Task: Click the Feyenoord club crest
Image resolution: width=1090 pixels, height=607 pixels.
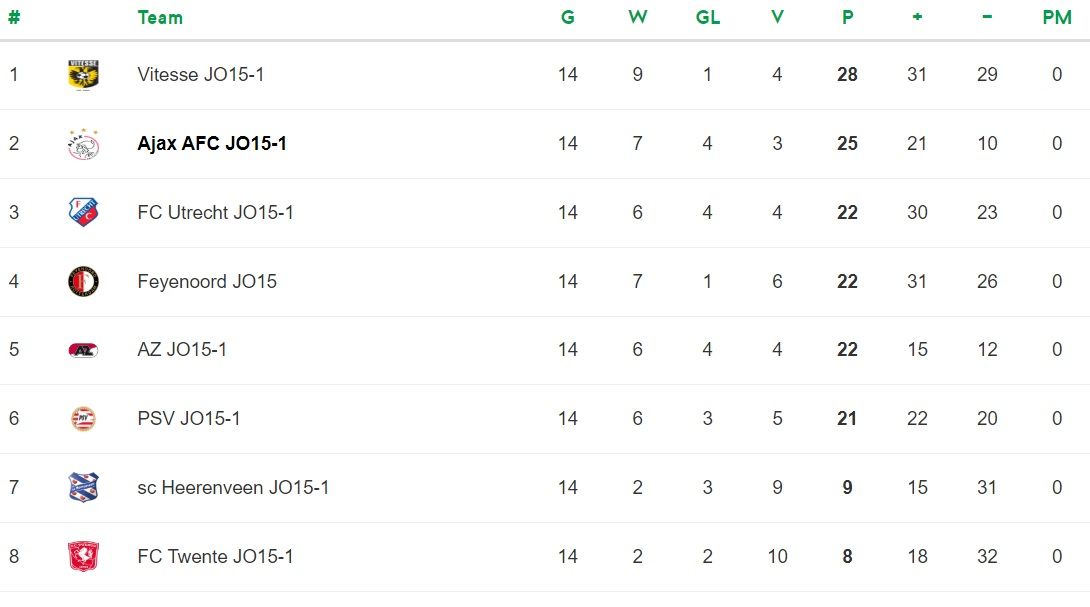Action: tap(83, 281)
